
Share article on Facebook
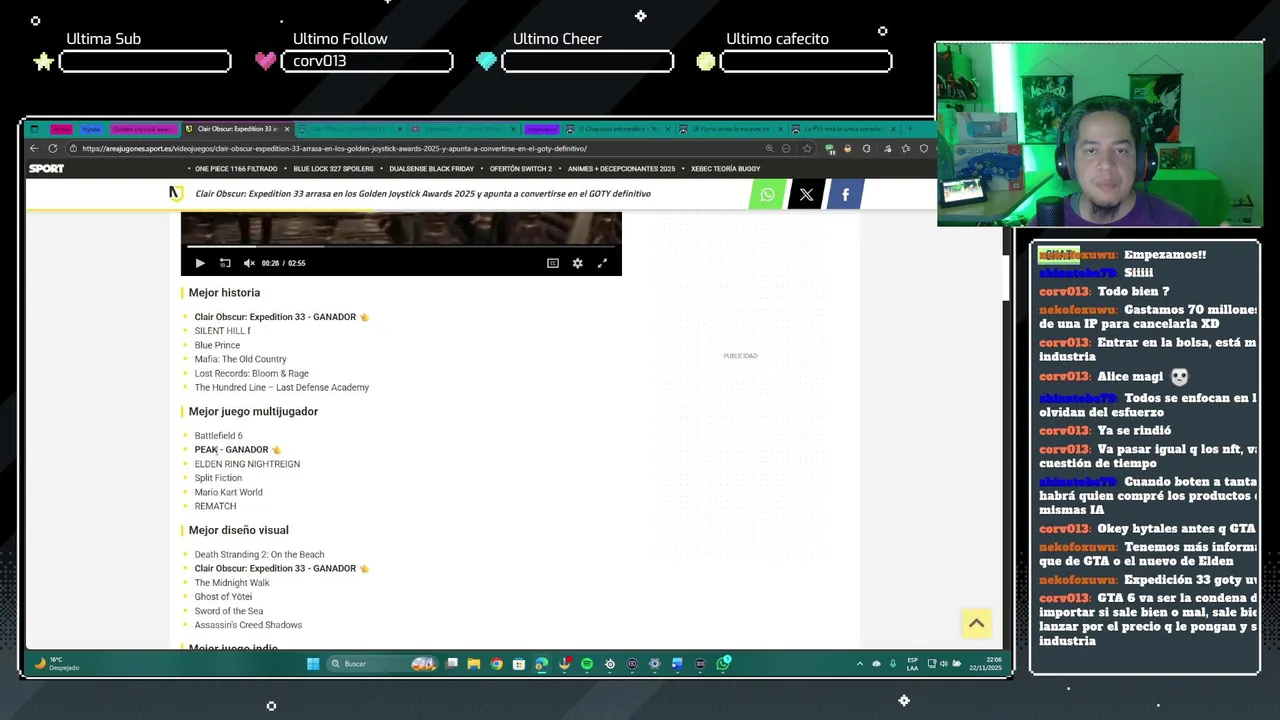[x=845, y=194]
